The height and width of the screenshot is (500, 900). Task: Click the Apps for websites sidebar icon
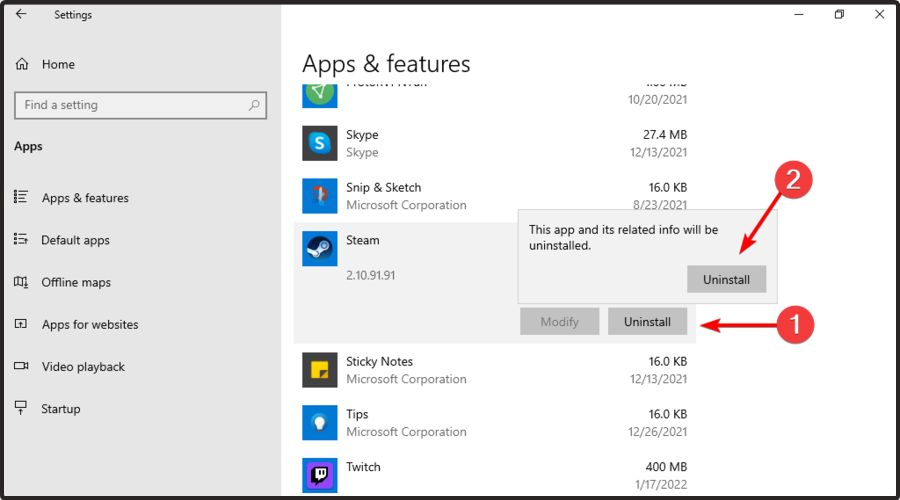click(21, 324)
